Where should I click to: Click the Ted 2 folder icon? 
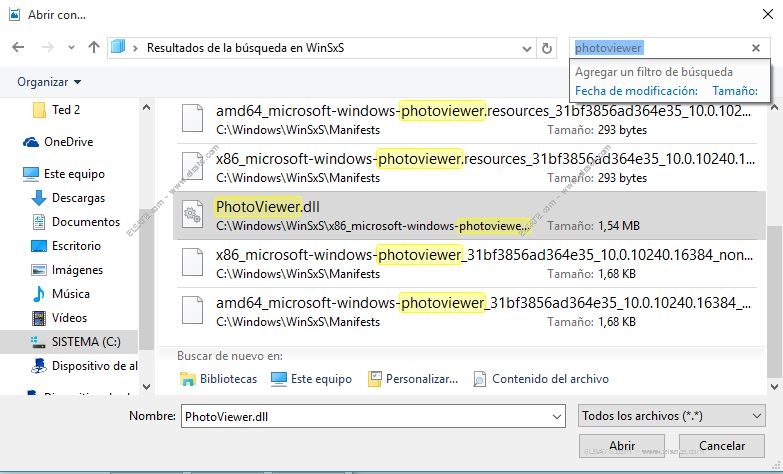point(39,110)
